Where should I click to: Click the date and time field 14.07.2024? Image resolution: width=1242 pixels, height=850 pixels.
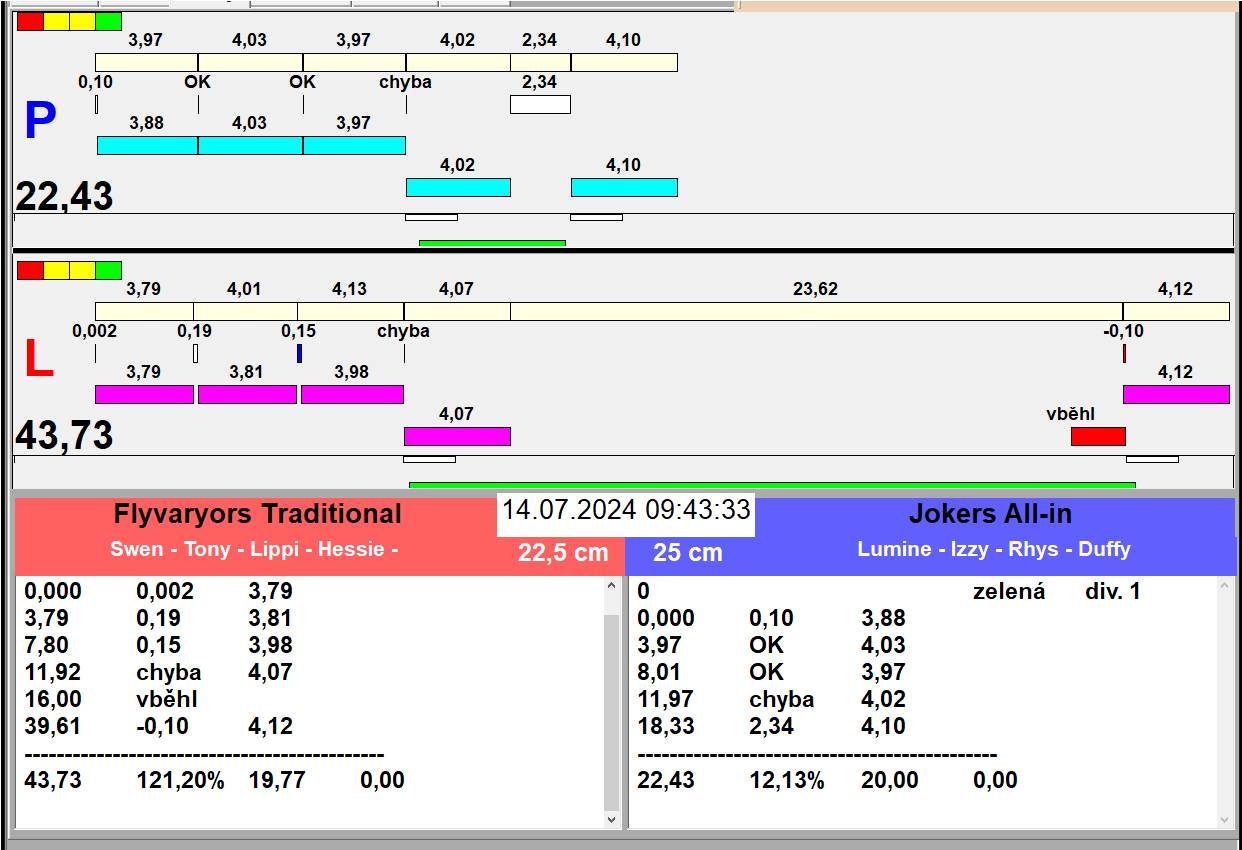click(x=625, y=510)
